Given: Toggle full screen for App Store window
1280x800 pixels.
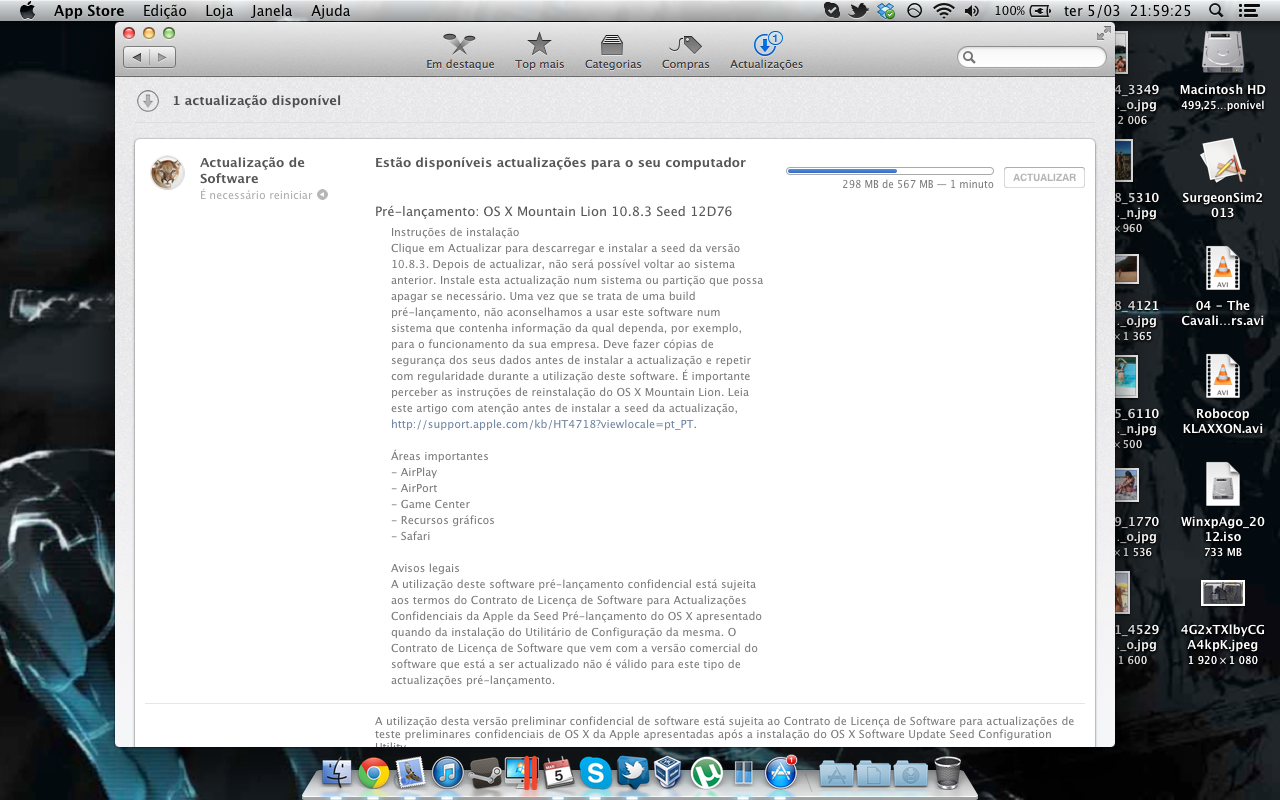Looking at the screenshot, I should click(x=1103, y=33).
